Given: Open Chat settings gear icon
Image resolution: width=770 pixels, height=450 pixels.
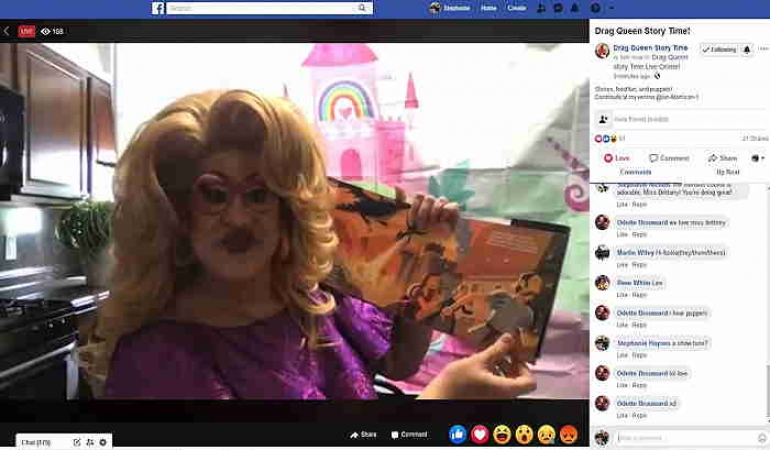Looking at the screenshot, I should tap(103, 441).
